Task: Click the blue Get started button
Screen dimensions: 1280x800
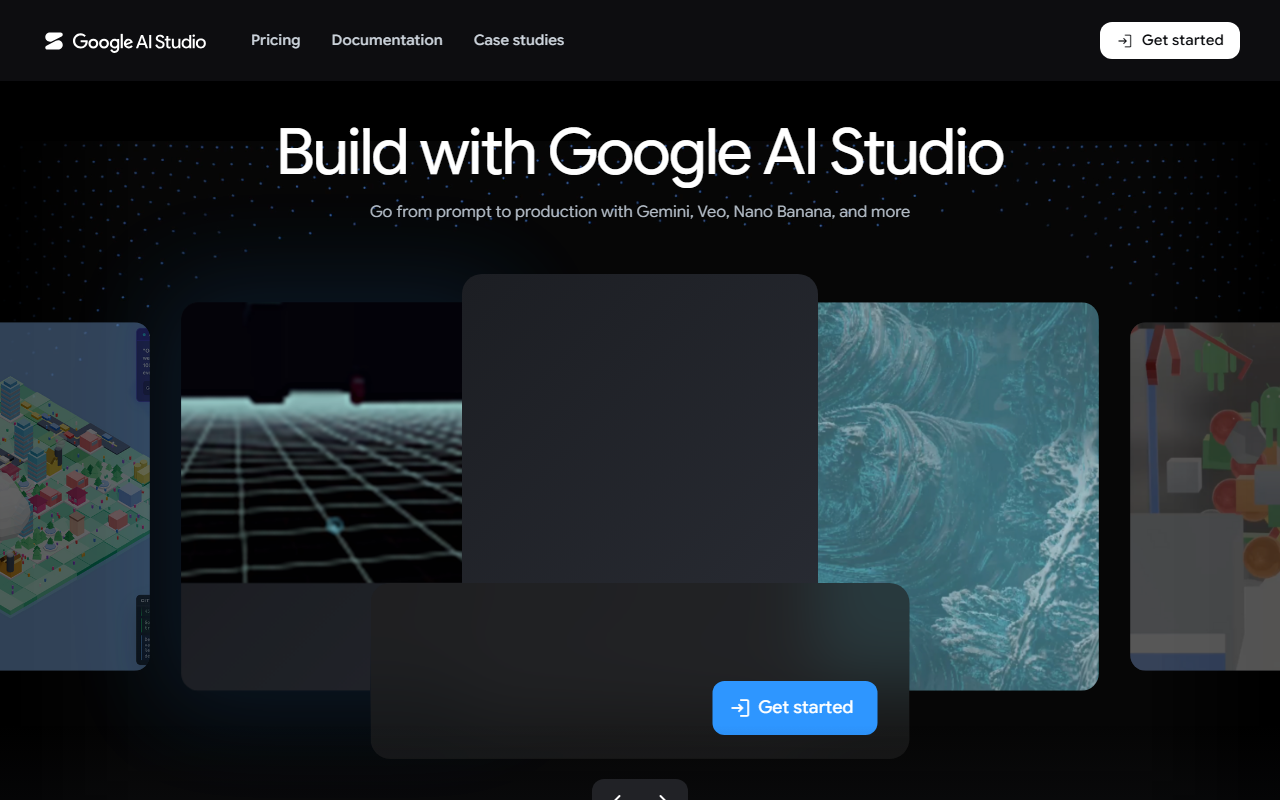Action: [x=795, y=708]
